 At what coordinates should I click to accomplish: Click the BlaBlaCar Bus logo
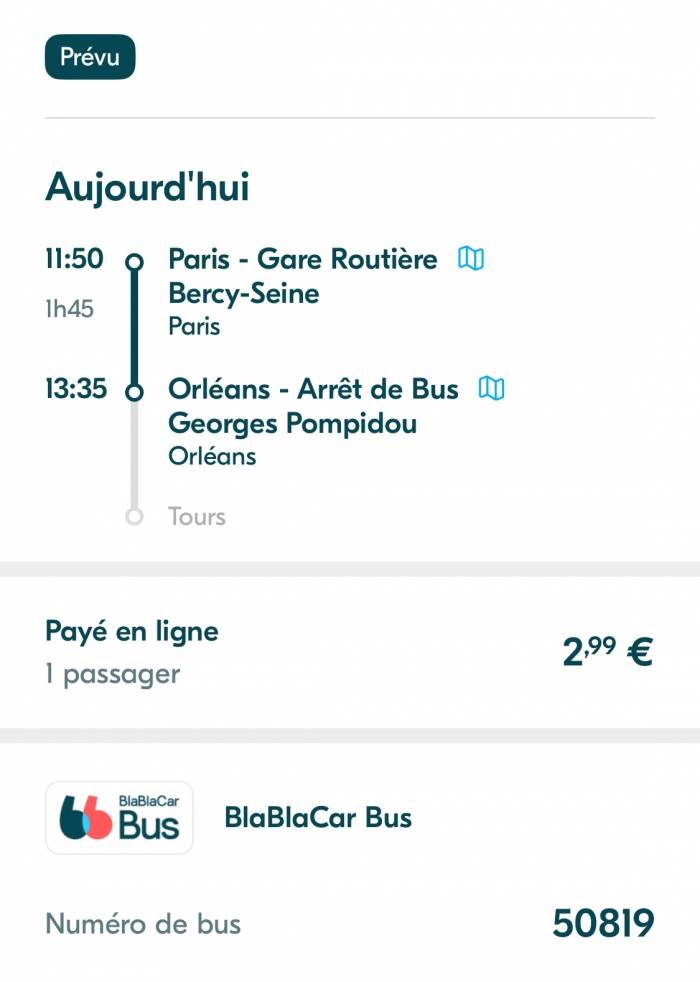click(x=120, y=818)
